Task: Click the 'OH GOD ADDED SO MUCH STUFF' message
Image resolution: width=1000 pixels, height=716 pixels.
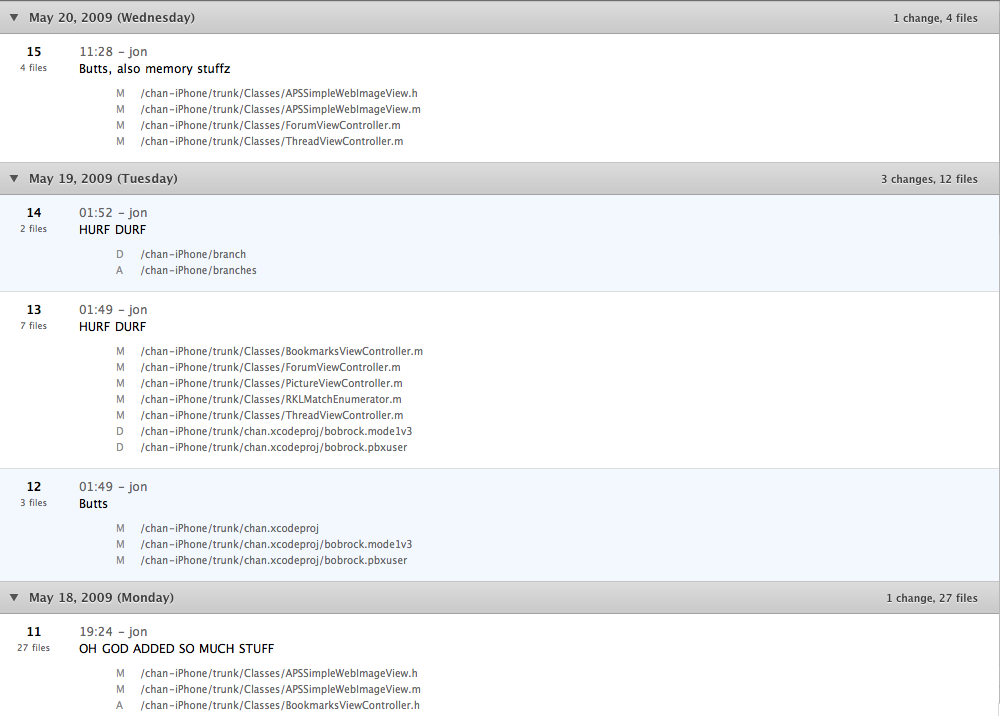Action: (x=176, y=649)
